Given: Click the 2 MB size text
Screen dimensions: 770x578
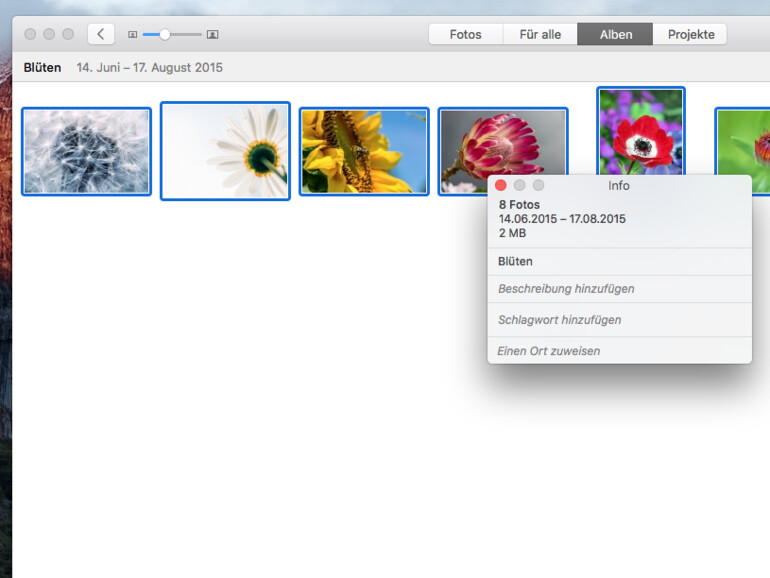Looking at the screenshot, I should (512, 233).
